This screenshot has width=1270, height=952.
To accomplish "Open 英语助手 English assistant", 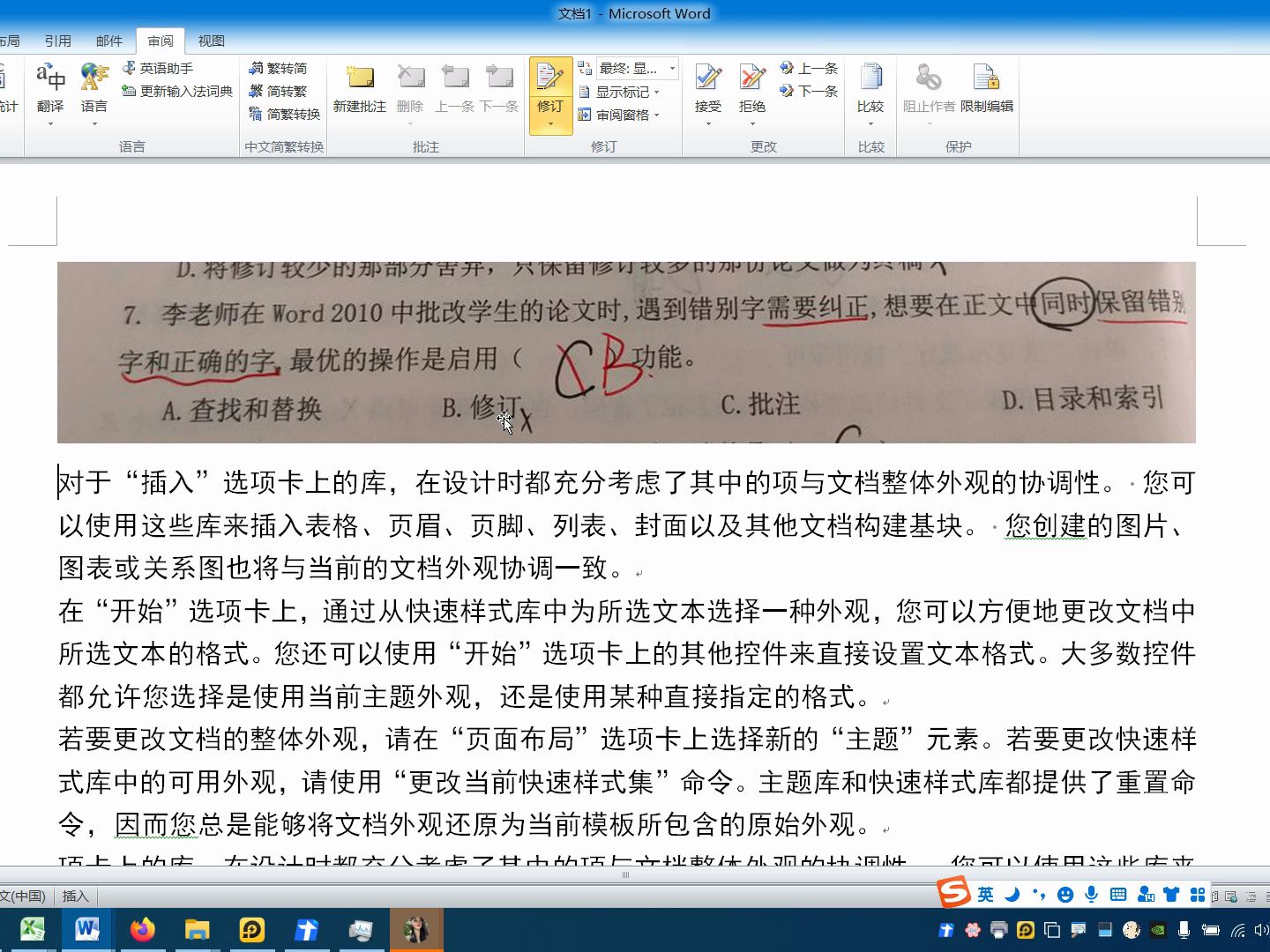I will (x=157, y=68).
